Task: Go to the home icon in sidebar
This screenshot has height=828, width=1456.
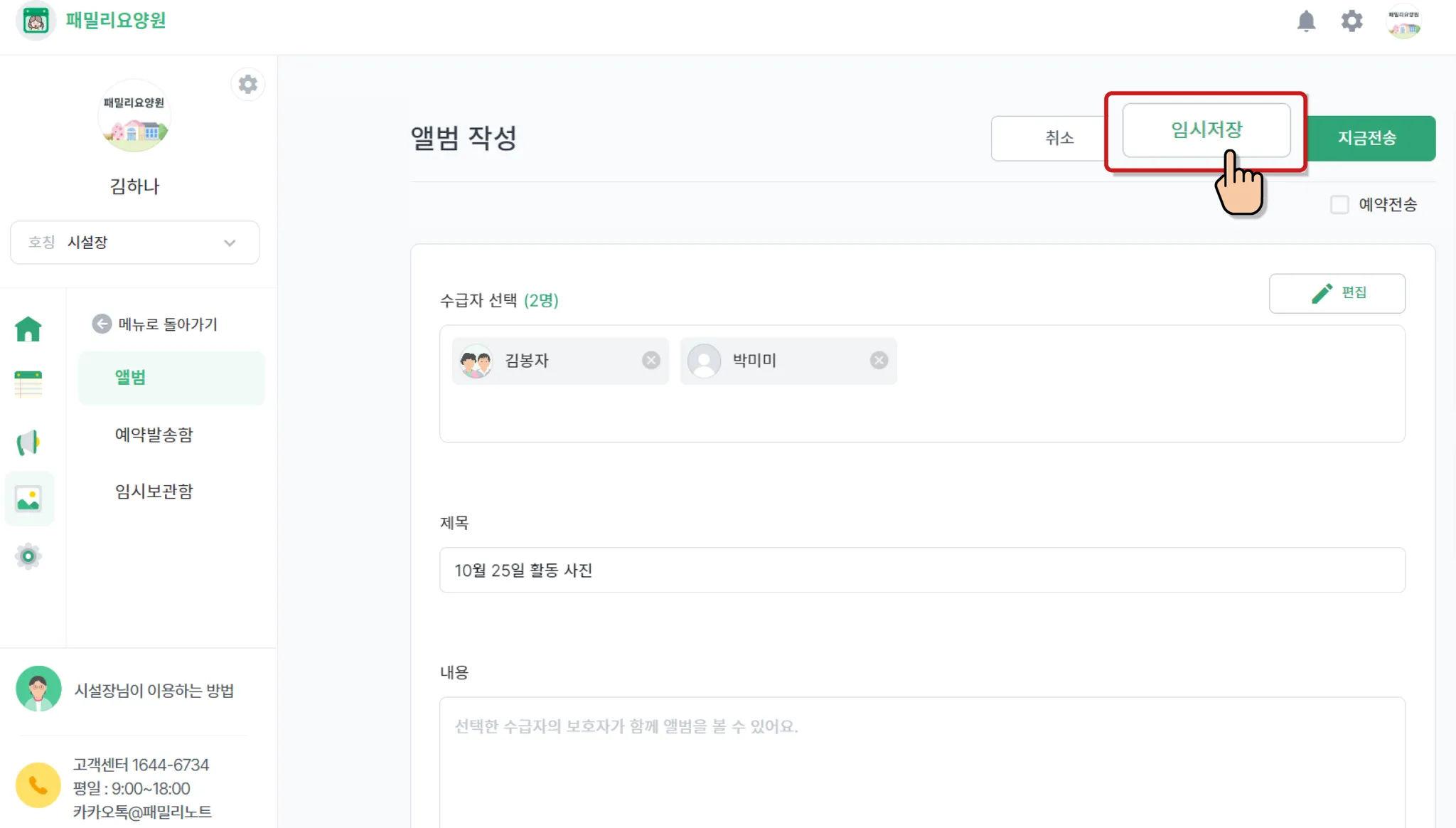Action: point(28,329)
